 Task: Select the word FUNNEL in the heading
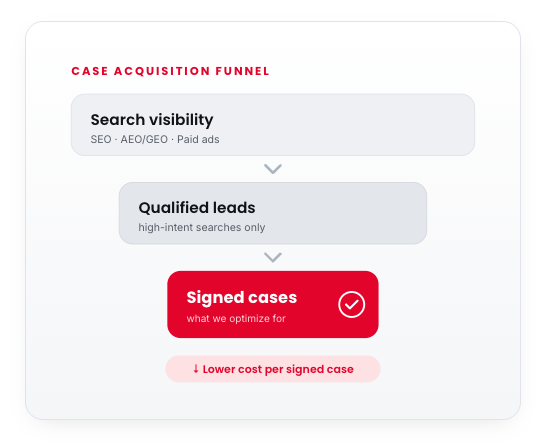point(242,71)
